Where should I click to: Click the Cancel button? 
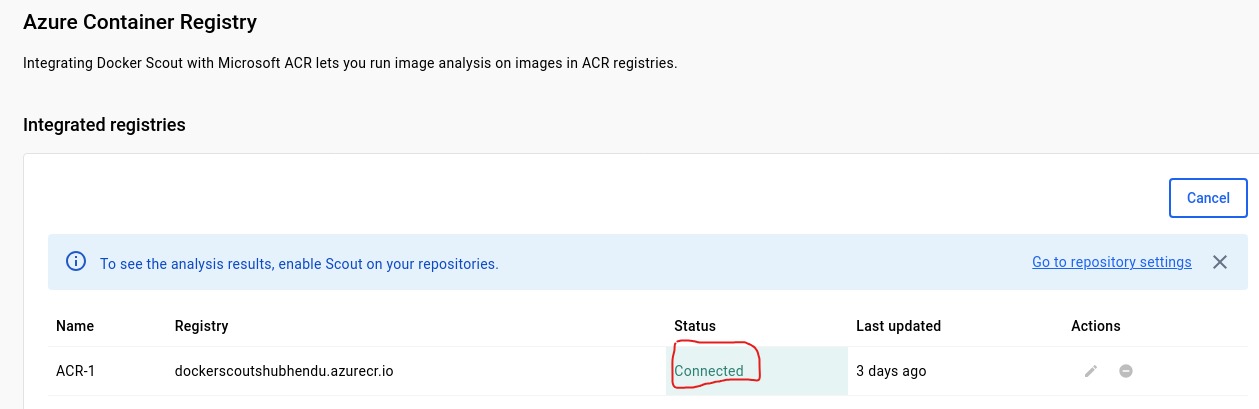pos(1208,198)
